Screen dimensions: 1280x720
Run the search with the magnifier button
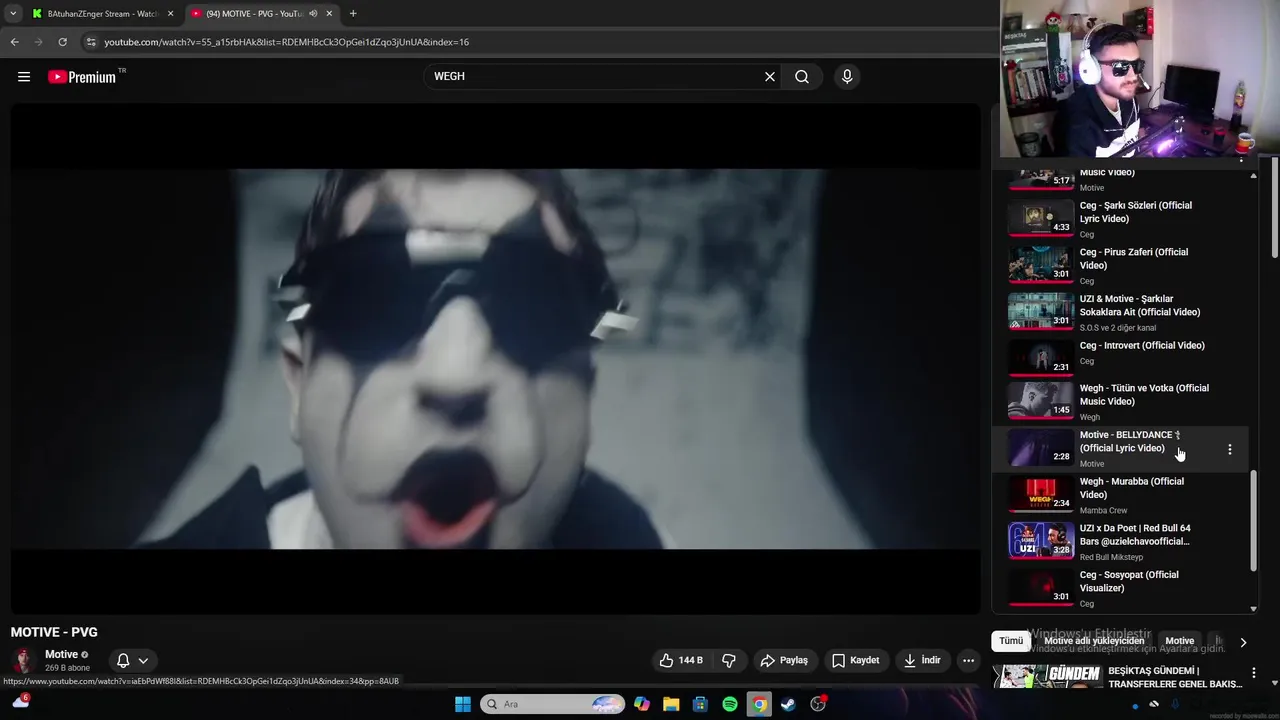[x=802, y=76]
